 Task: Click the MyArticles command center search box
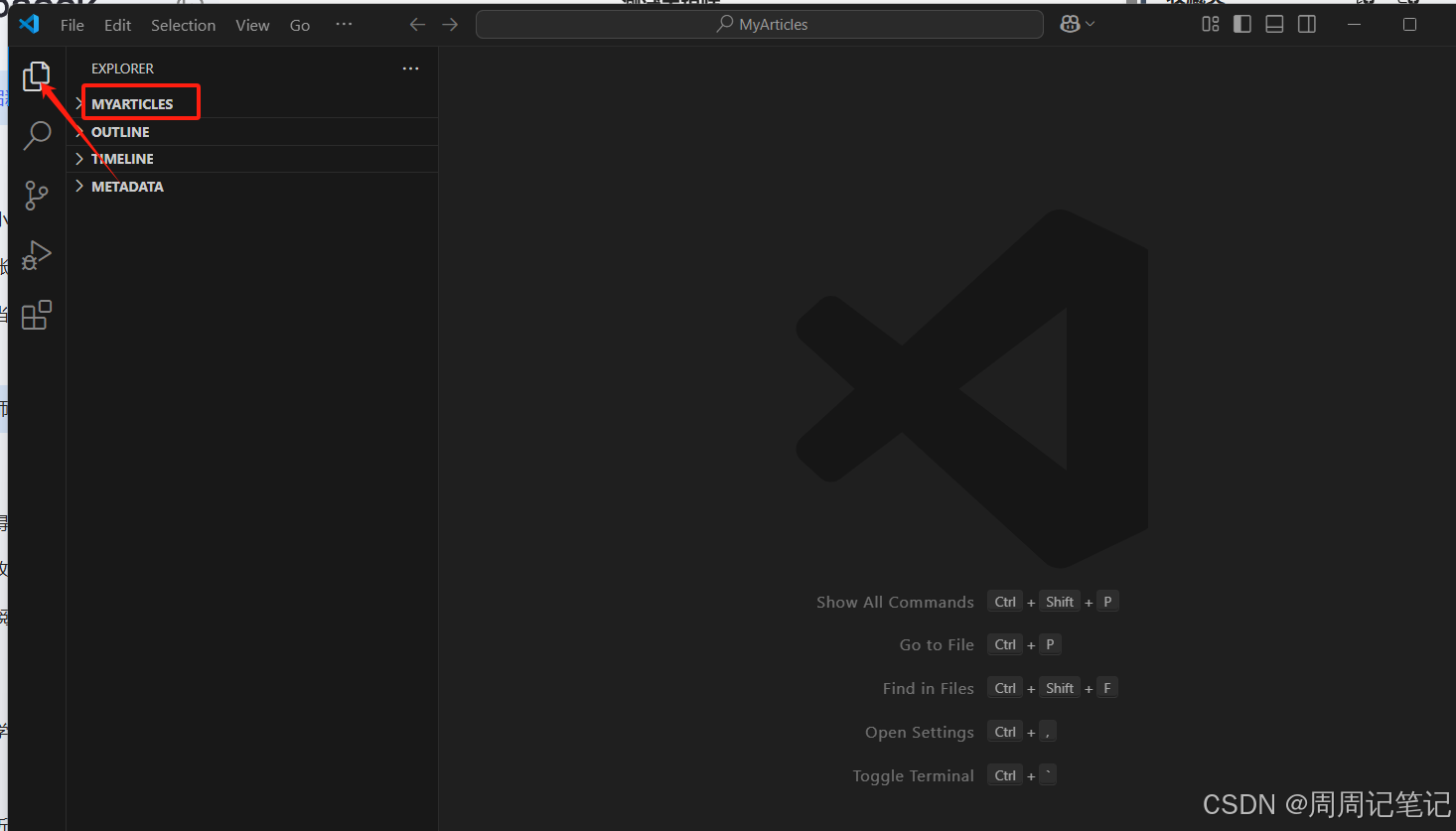click(x=760, y=24)
